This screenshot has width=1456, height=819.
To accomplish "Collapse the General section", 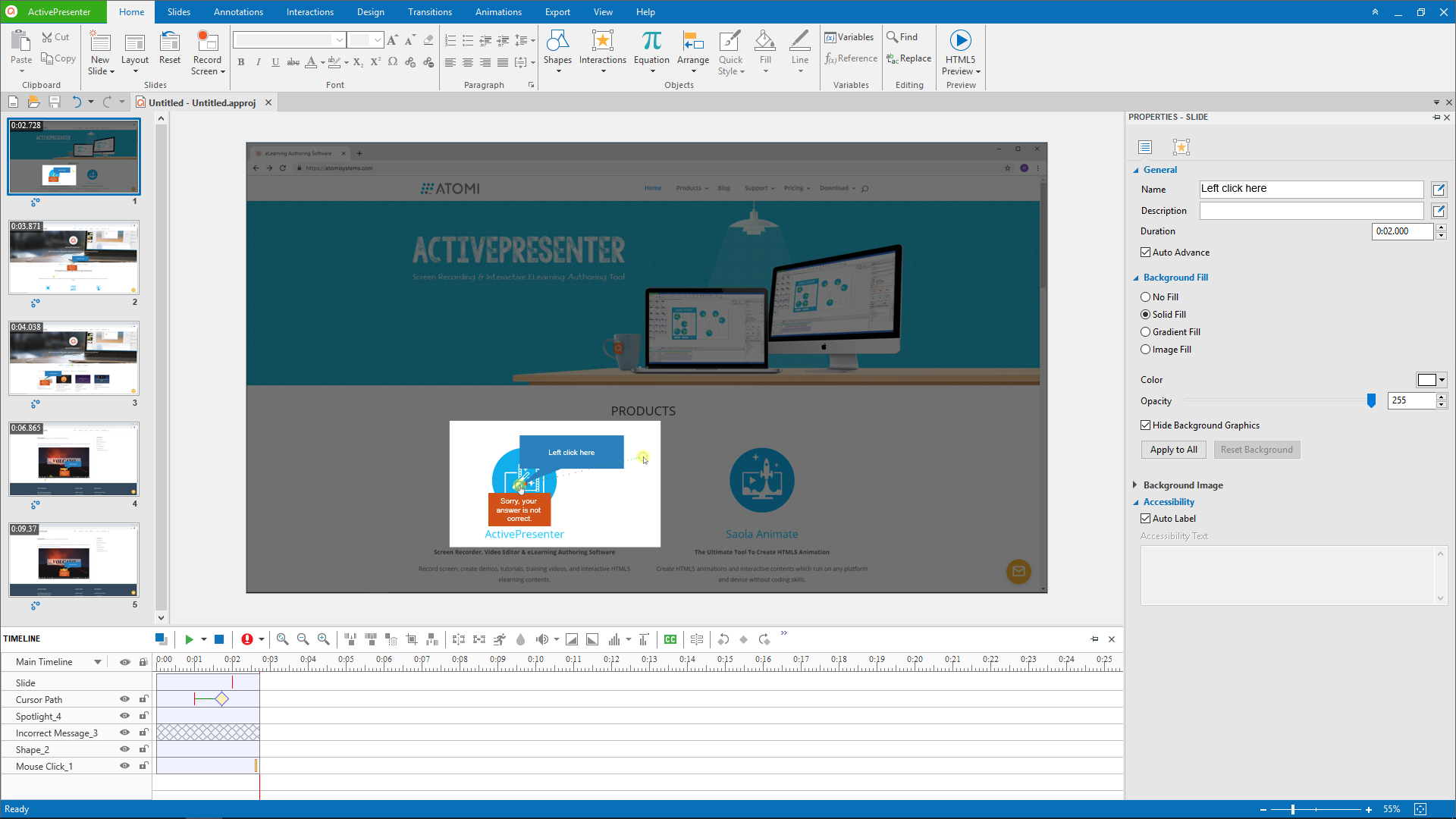I will [1136, 171].
